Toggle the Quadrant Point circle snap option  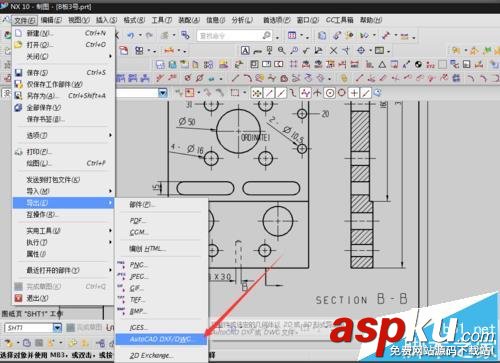pos(341,93)
